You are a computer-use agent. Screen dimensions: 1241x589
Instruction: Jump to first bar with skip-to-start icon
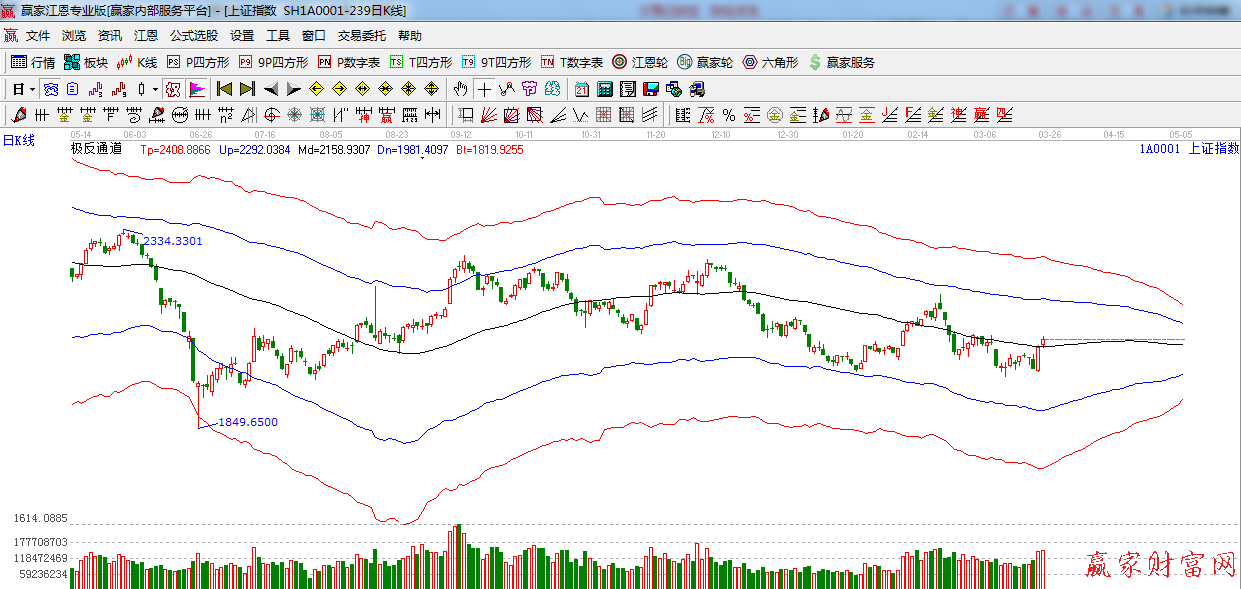(x=225, y=89)
